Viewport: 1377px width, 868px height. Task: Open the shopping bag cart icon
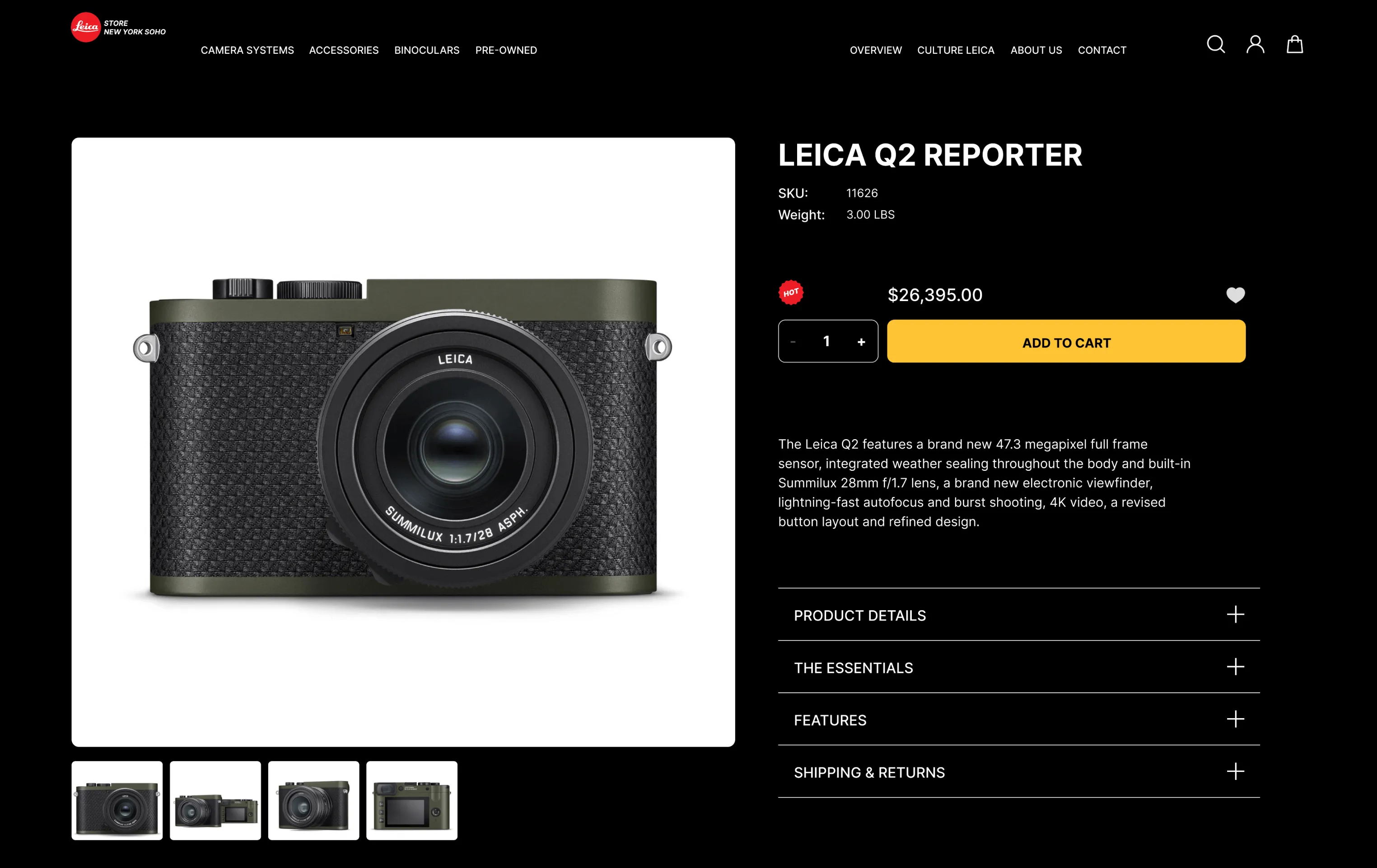1295,44
